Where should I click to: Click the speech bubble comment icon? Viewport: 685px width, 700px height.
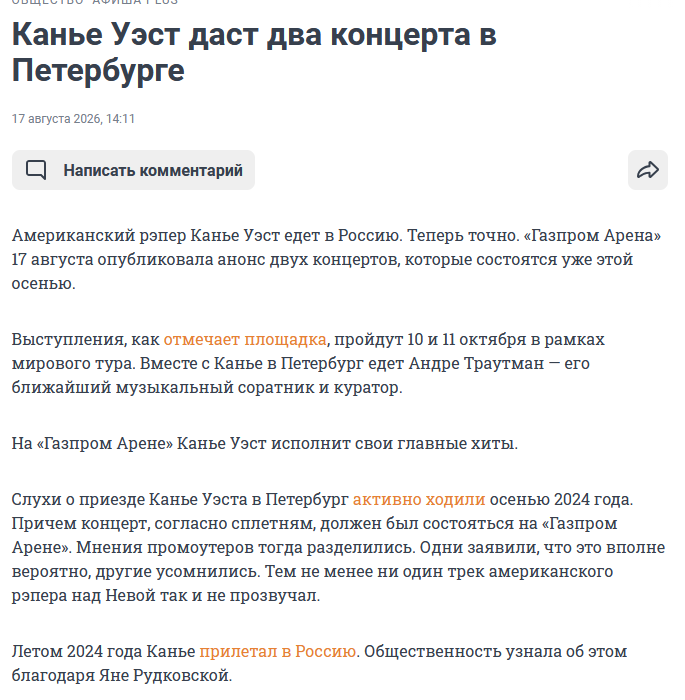click(x=36, y=170)
